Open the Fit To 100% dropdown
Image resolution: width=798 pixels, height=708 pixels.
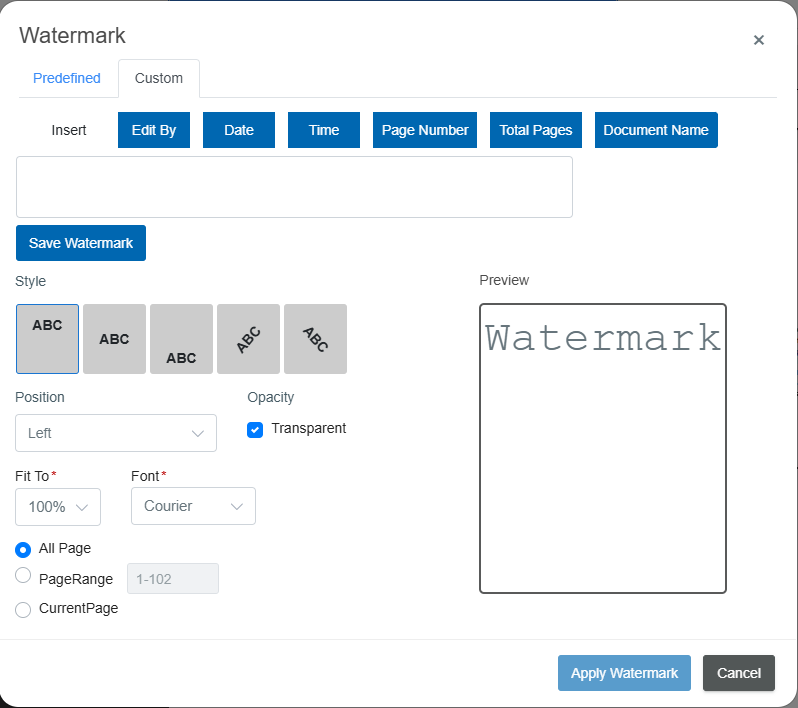[58, 507]
